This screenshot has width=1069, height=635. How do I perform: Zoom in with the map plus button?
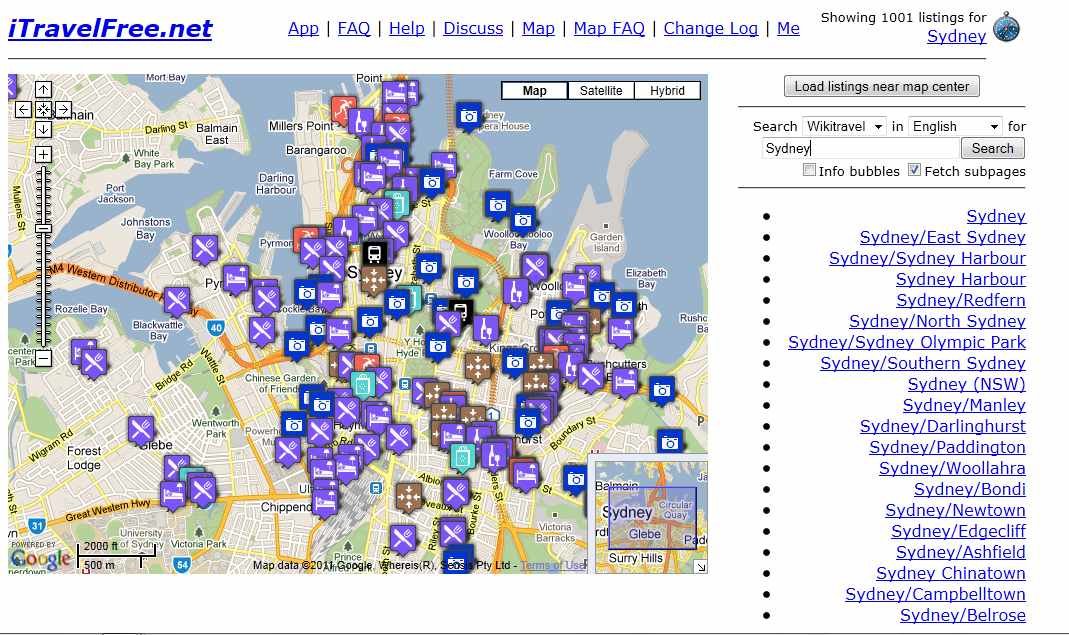[x=43, y=155]
